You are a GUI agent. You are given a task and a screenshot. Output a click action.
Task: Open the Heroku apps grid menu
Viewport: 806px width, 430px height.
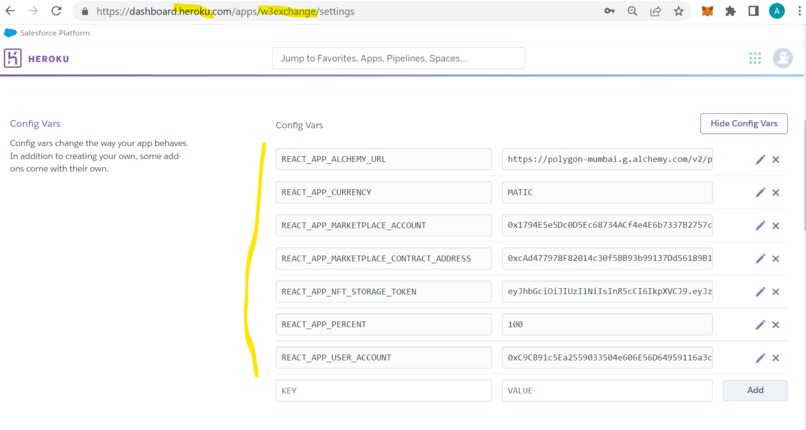pos(755,58)
